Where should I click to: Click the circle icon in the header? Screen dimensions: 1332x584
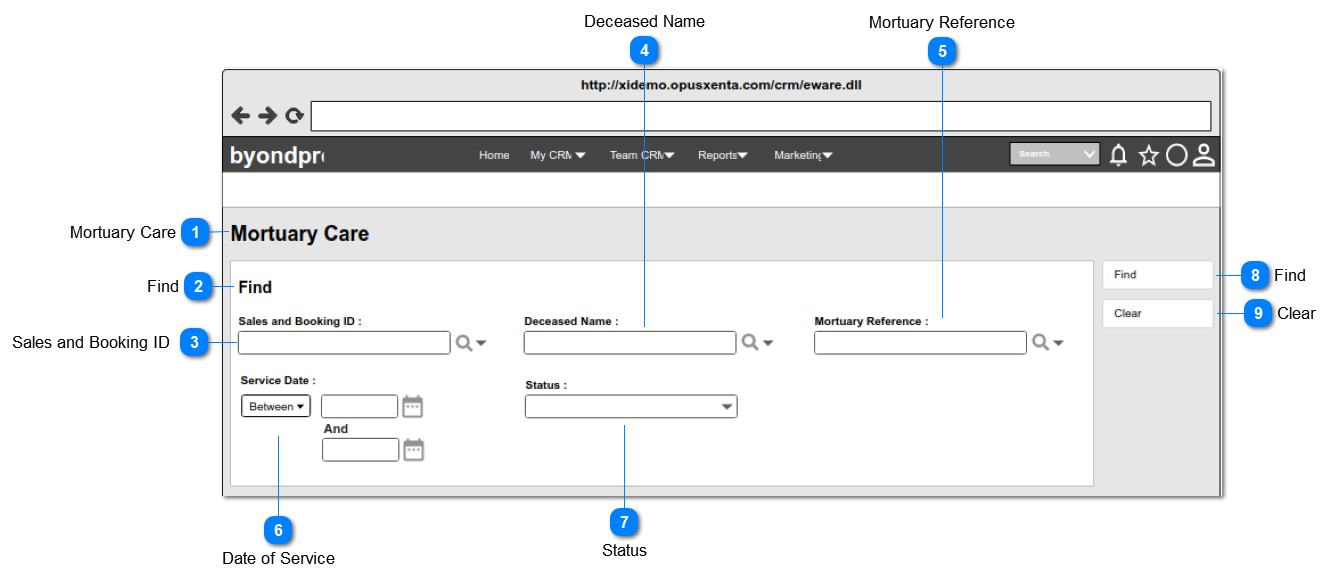coord(1177,155)
